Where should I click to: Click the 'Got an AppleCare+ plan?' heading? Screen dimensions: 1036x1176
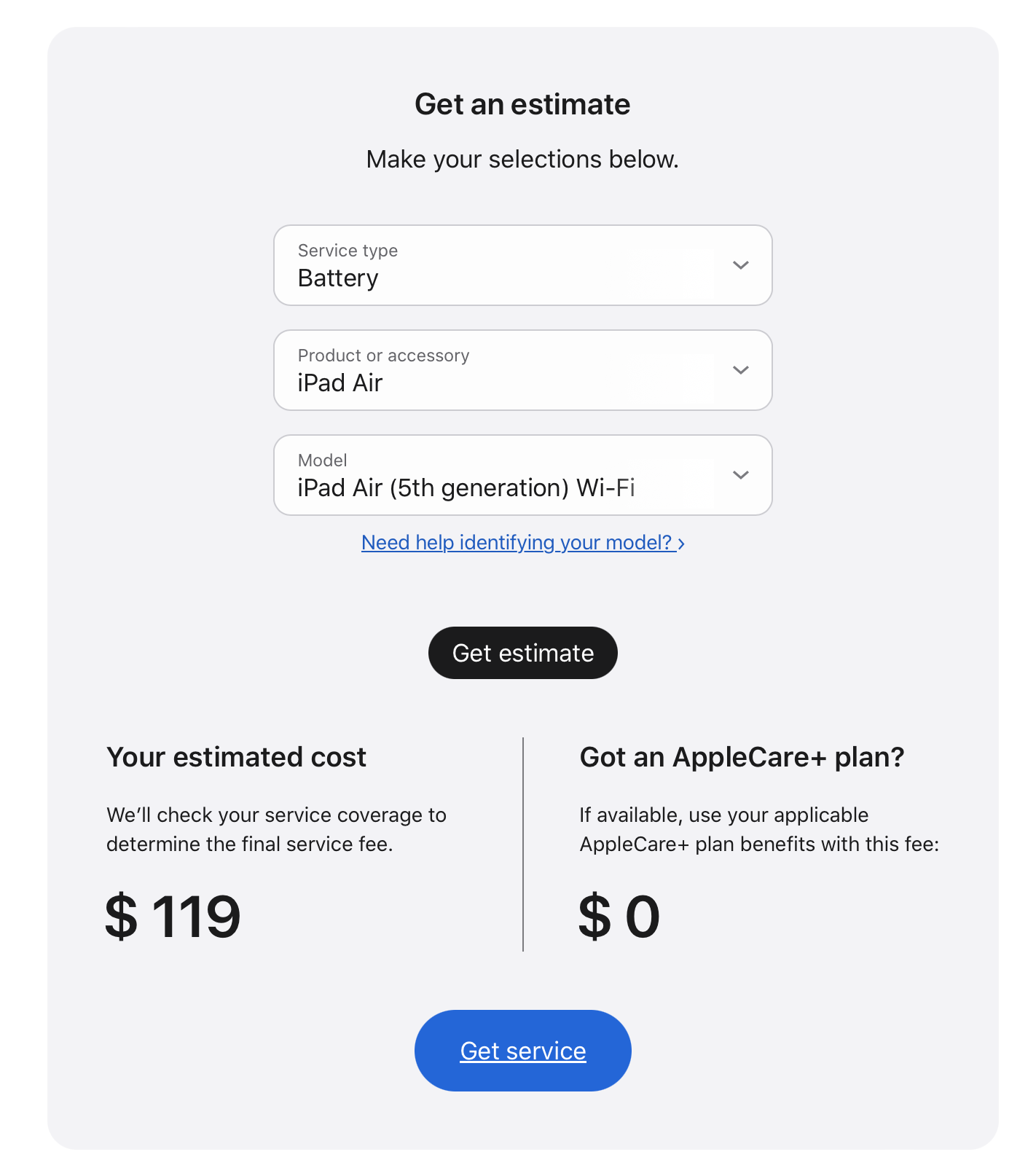point(742,757)
